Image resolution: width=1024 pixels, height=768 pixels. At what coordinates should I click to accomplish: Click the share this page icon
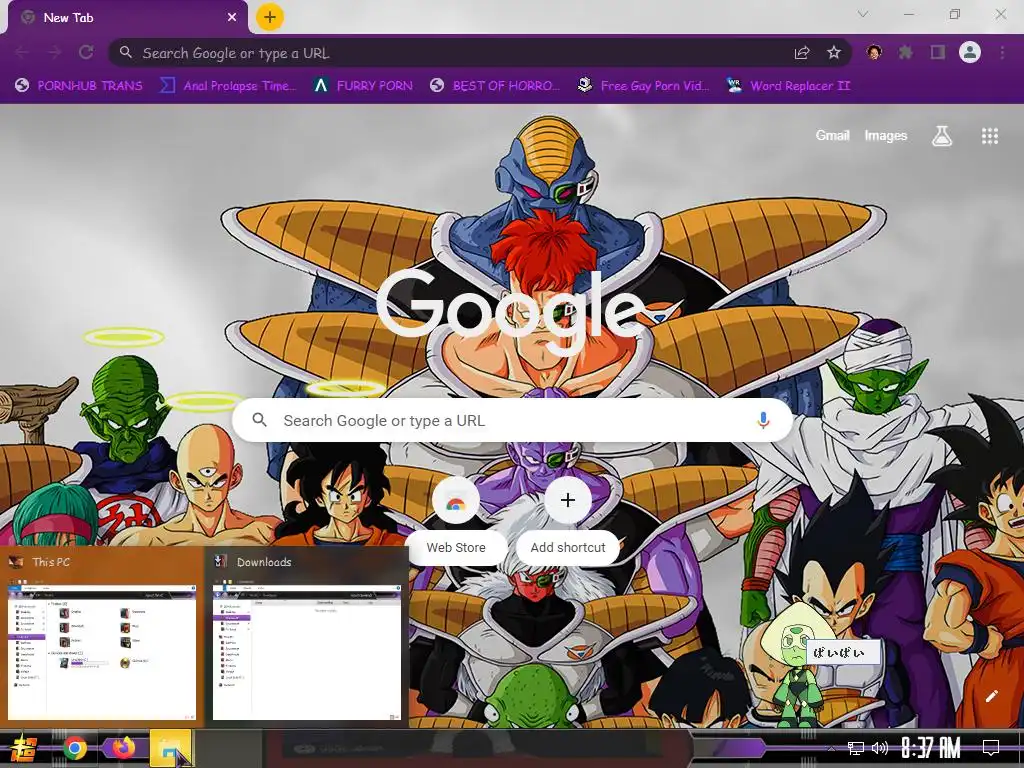(802, 52)
